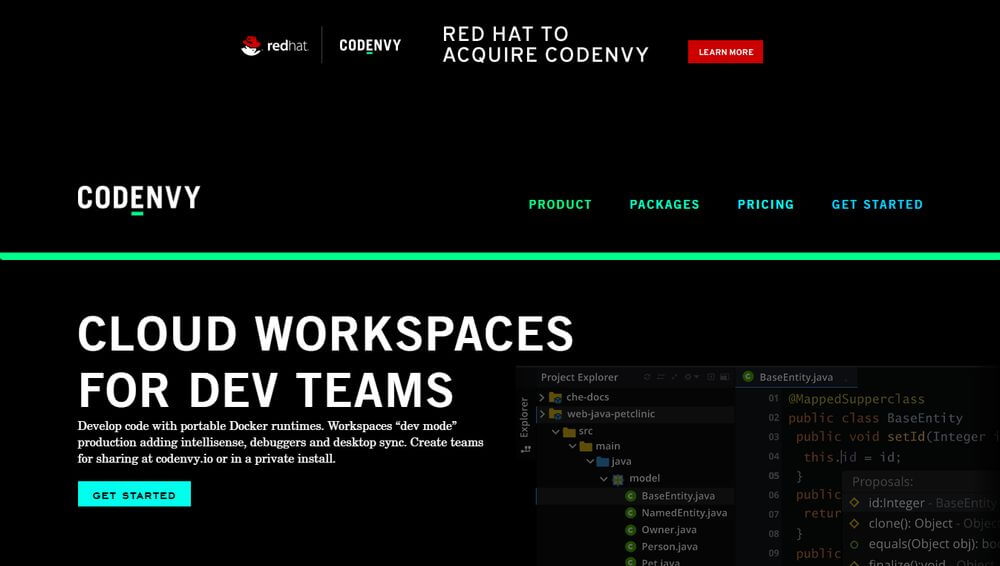Click class icon on BaseEntity.java tab
Image resolution: width=1000 pixels, height=566 pixels.
[x=748, y=377]
